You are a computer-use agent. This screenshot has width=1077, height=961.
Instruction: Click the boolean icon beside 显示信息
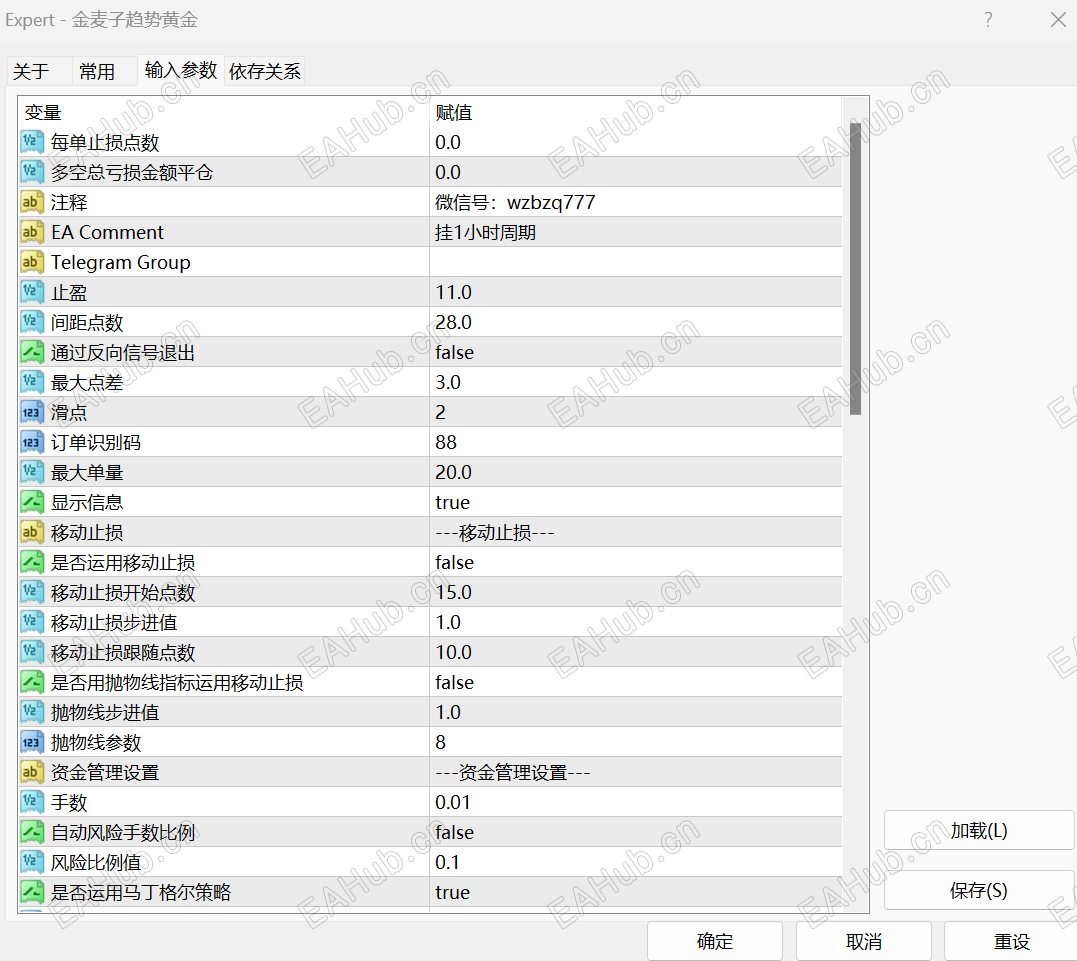(31, 502)
